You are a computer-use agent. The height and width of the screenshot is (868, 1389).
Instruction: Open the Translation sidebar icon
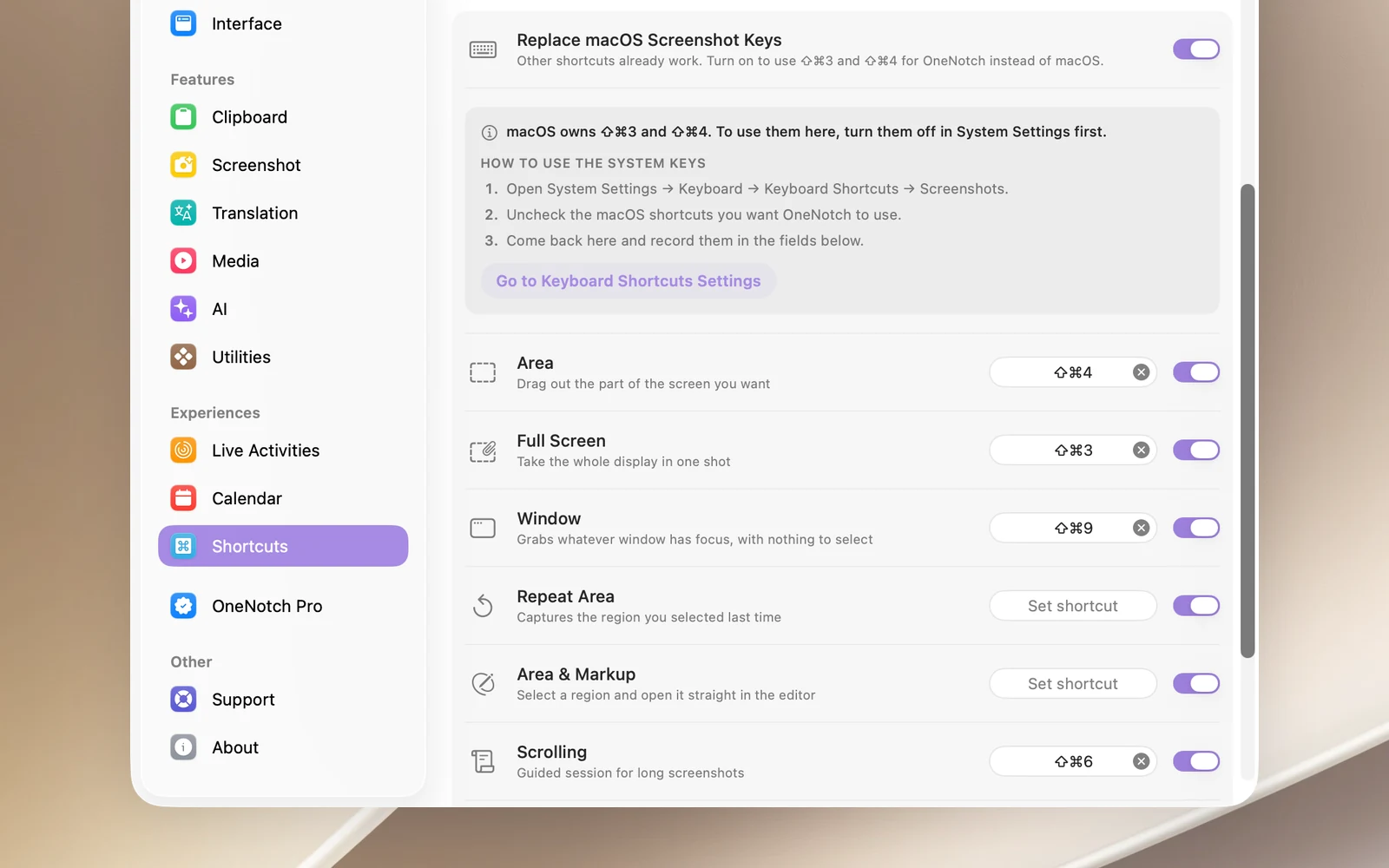coord(183,213)
